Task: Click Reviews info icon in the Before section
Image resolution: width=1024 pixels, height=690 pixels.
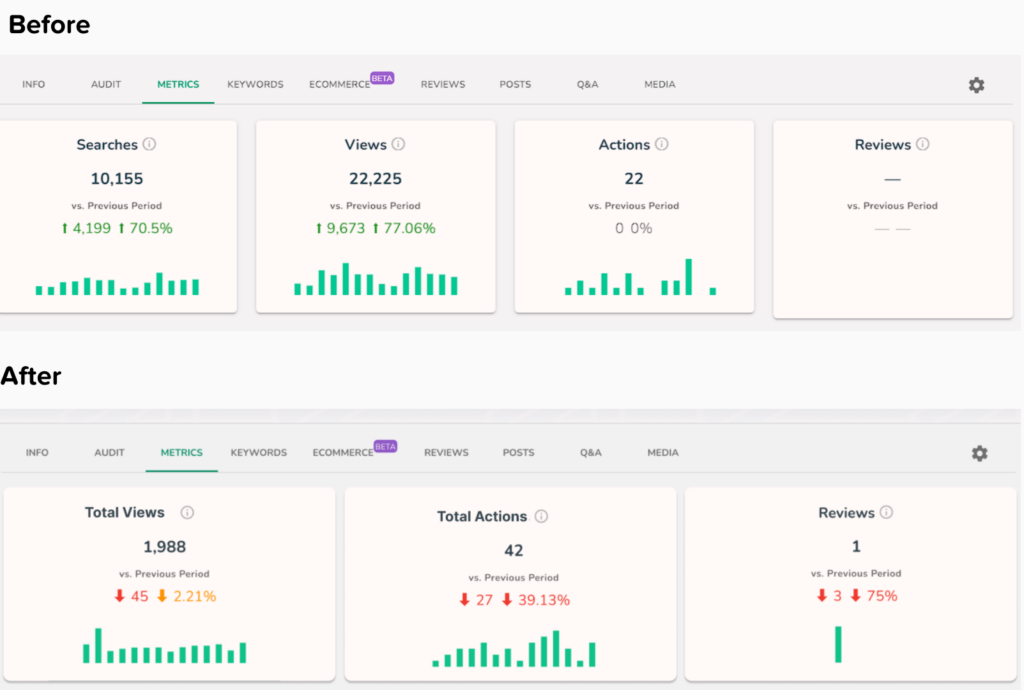Action: pyautogui.click(x=923, y=145)
